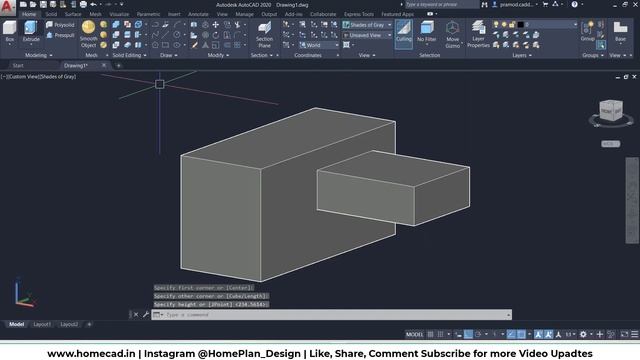640x360 pixels.
Task: Open the Unsaved View dropdown
Action: [367, 35]
